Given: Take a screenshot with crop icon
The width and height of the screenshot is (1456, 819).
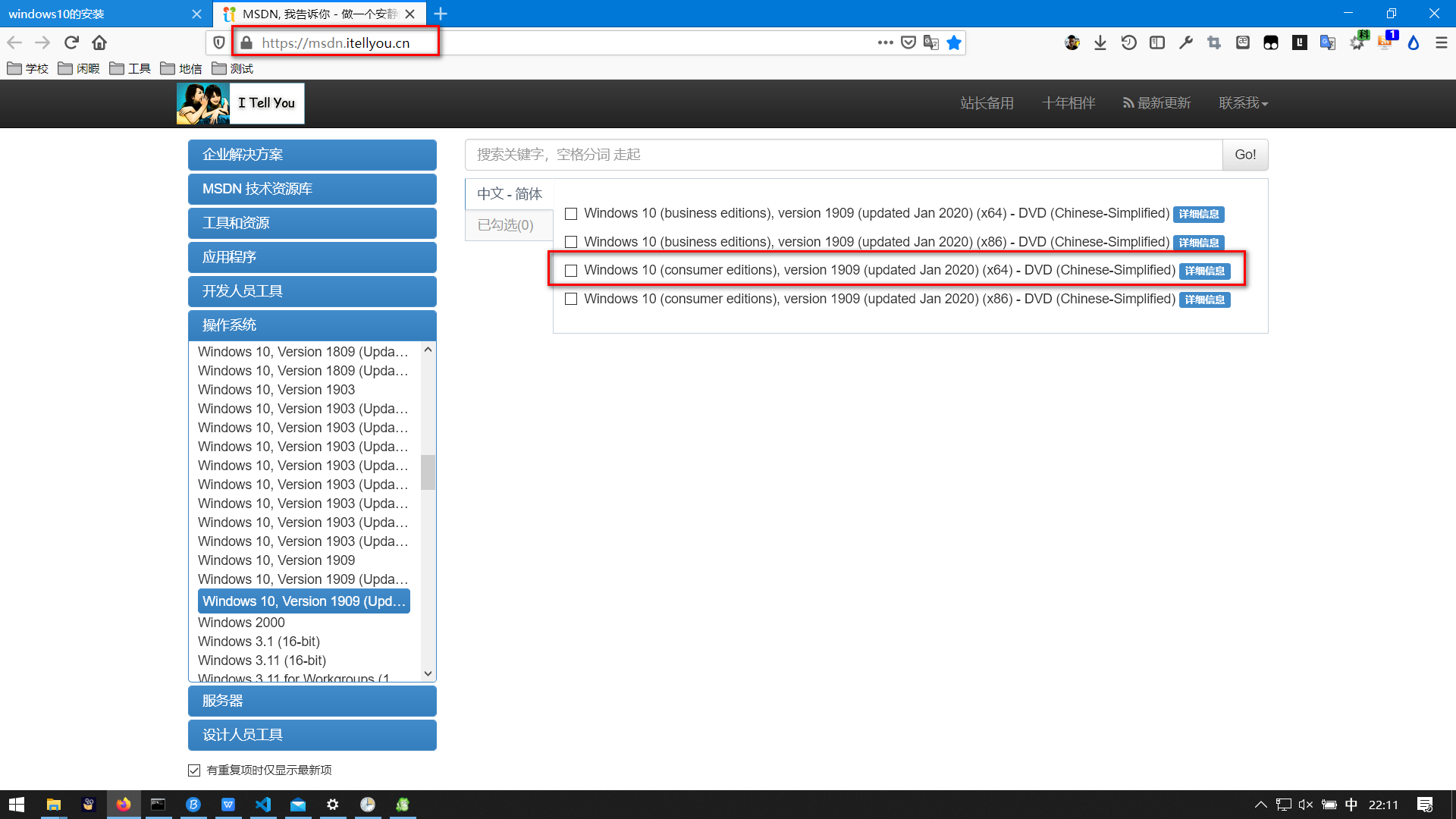Looking at the screenshot, I should pyautogui.click(x=1214, y=42).
